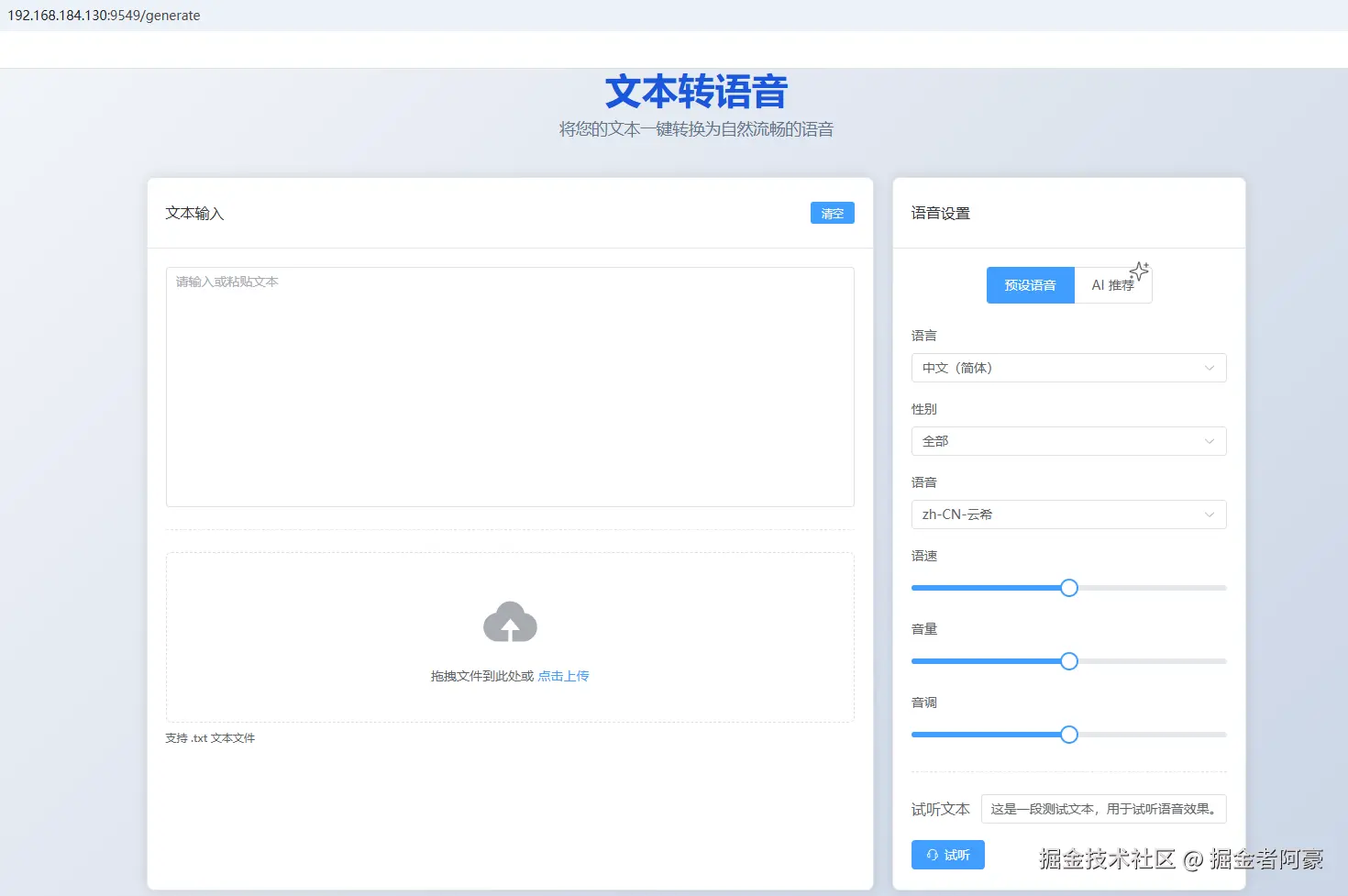Open the 性别 dropdown showing 全部
This screenshot has height=896, width=1348.
(x=1068, y=441)
